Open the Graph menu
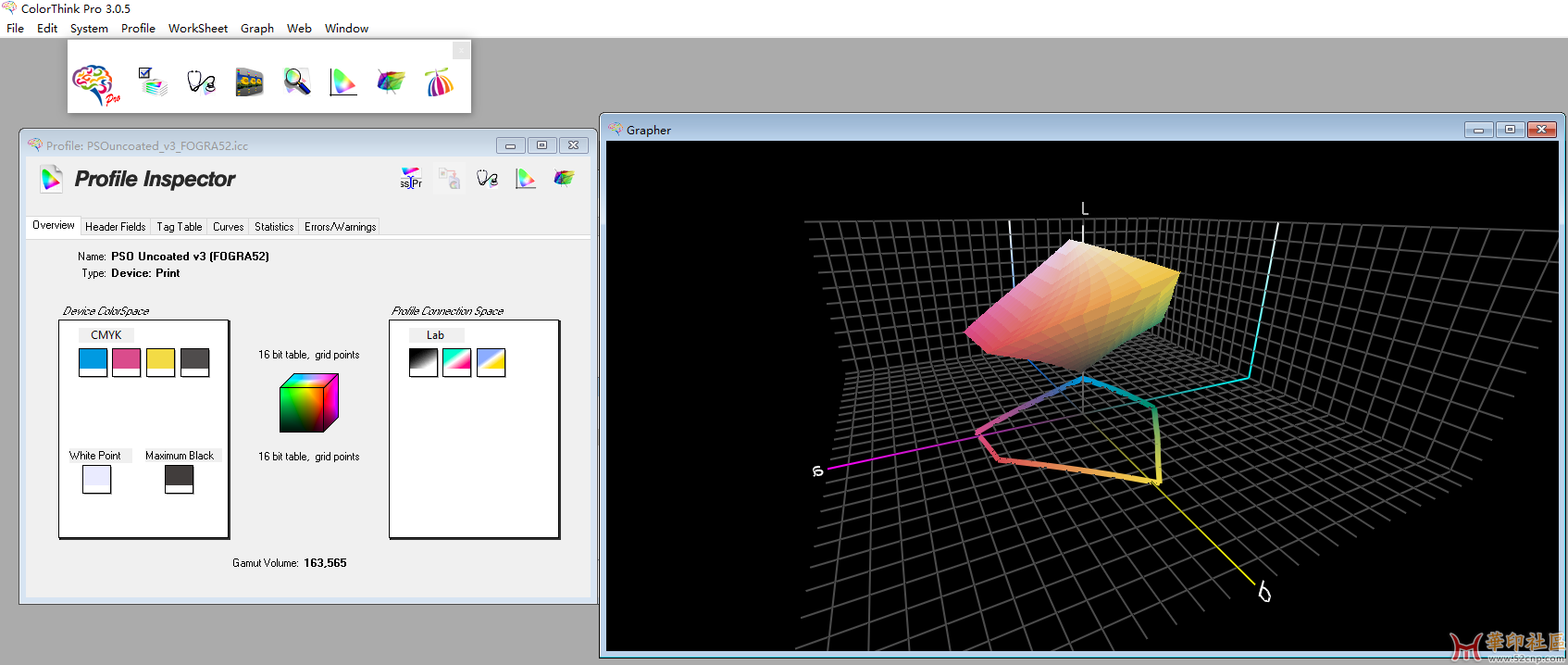 coord(257,28)
